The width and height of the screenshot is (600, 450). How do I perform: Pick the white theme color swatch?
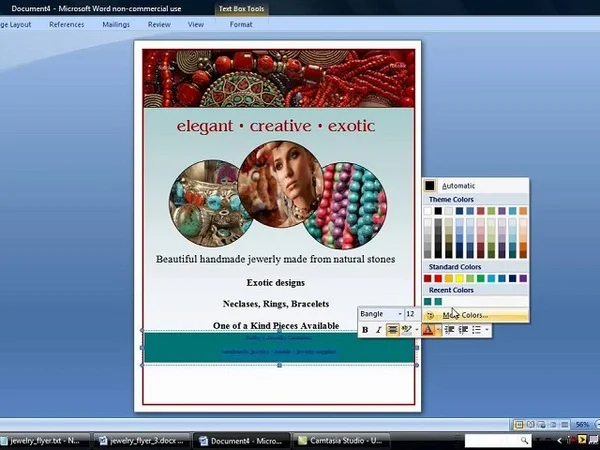coord(428,211)
